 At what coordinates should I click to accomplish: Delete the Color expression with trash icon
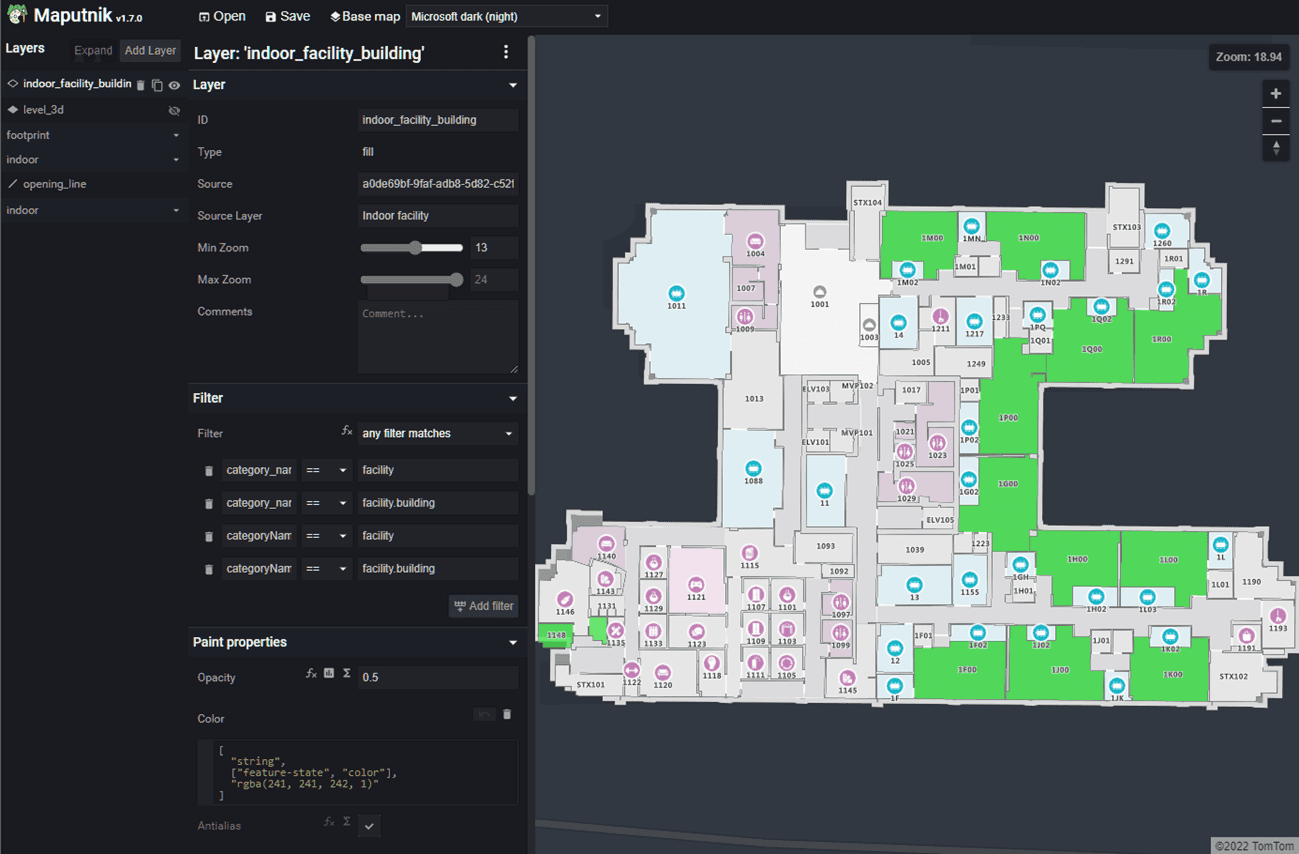coord(507,714)
